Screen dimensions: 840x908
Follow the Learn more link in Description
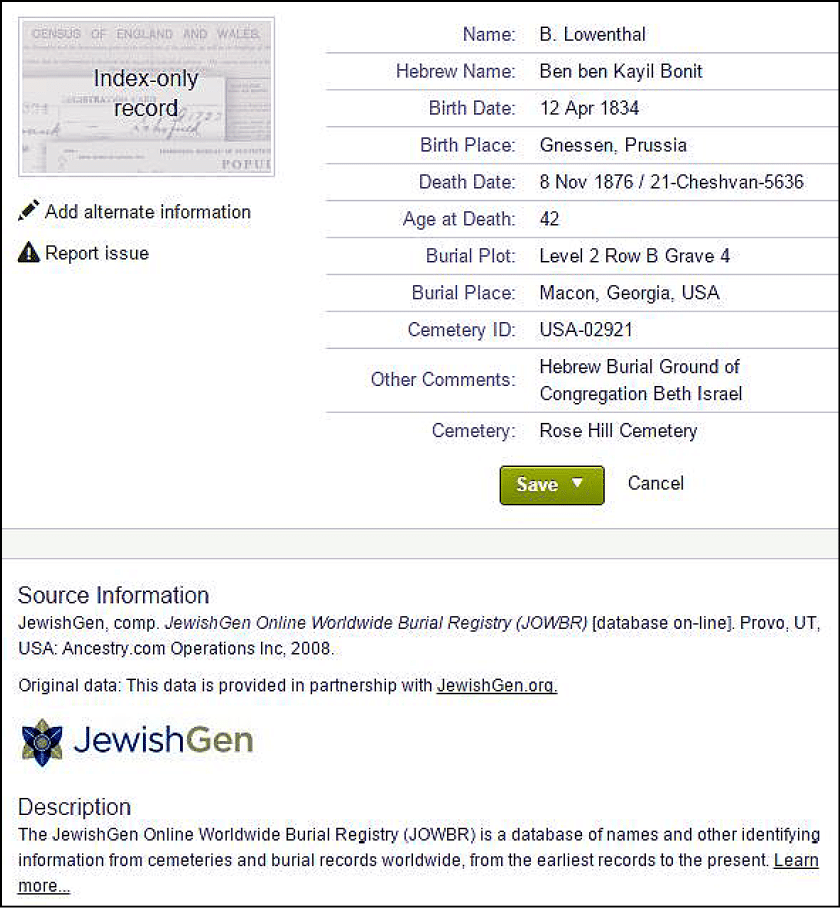tap(796, 860)
